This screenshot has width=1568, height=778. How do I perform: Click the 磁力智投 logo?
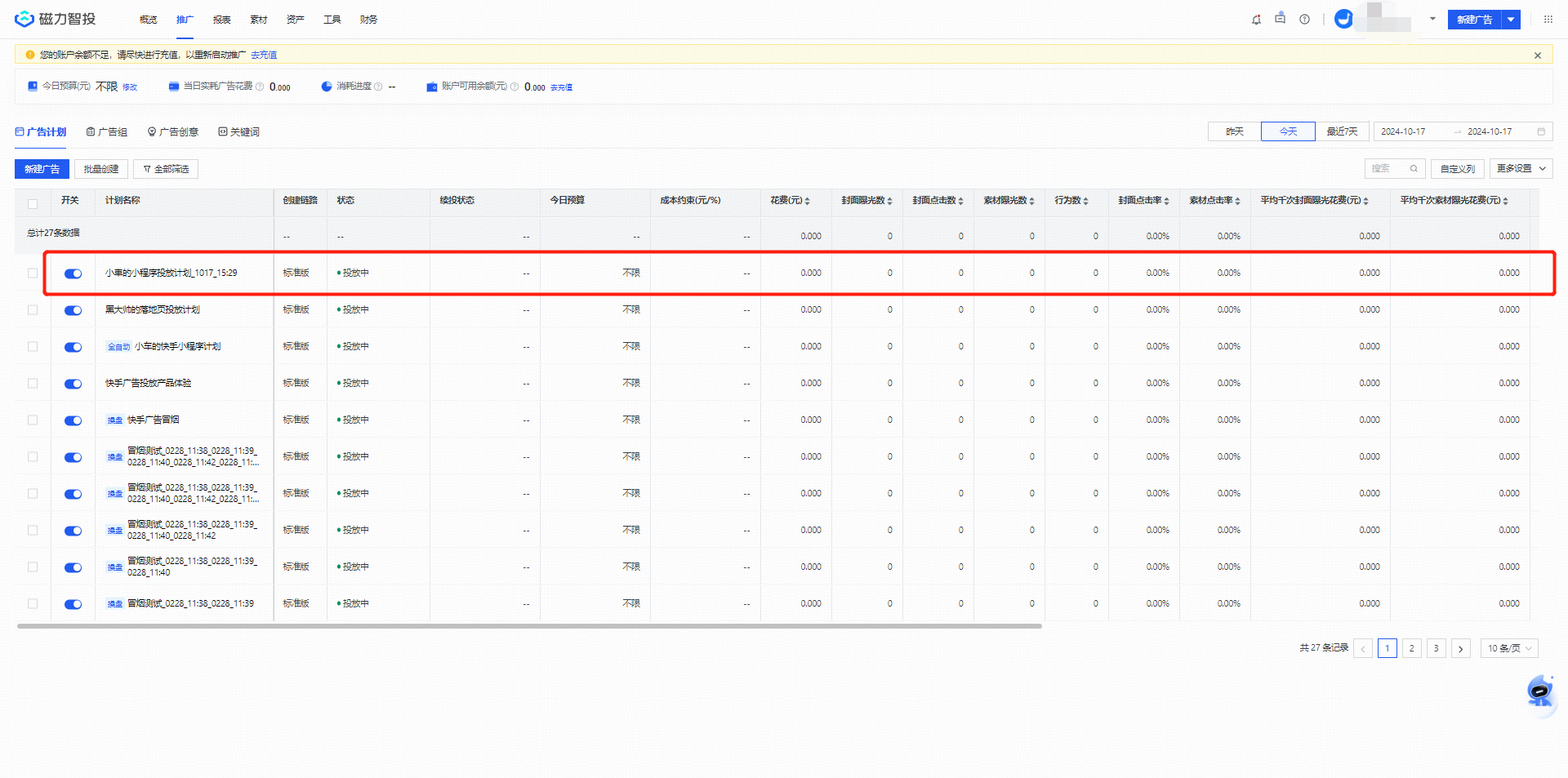(x=56, y=19)
